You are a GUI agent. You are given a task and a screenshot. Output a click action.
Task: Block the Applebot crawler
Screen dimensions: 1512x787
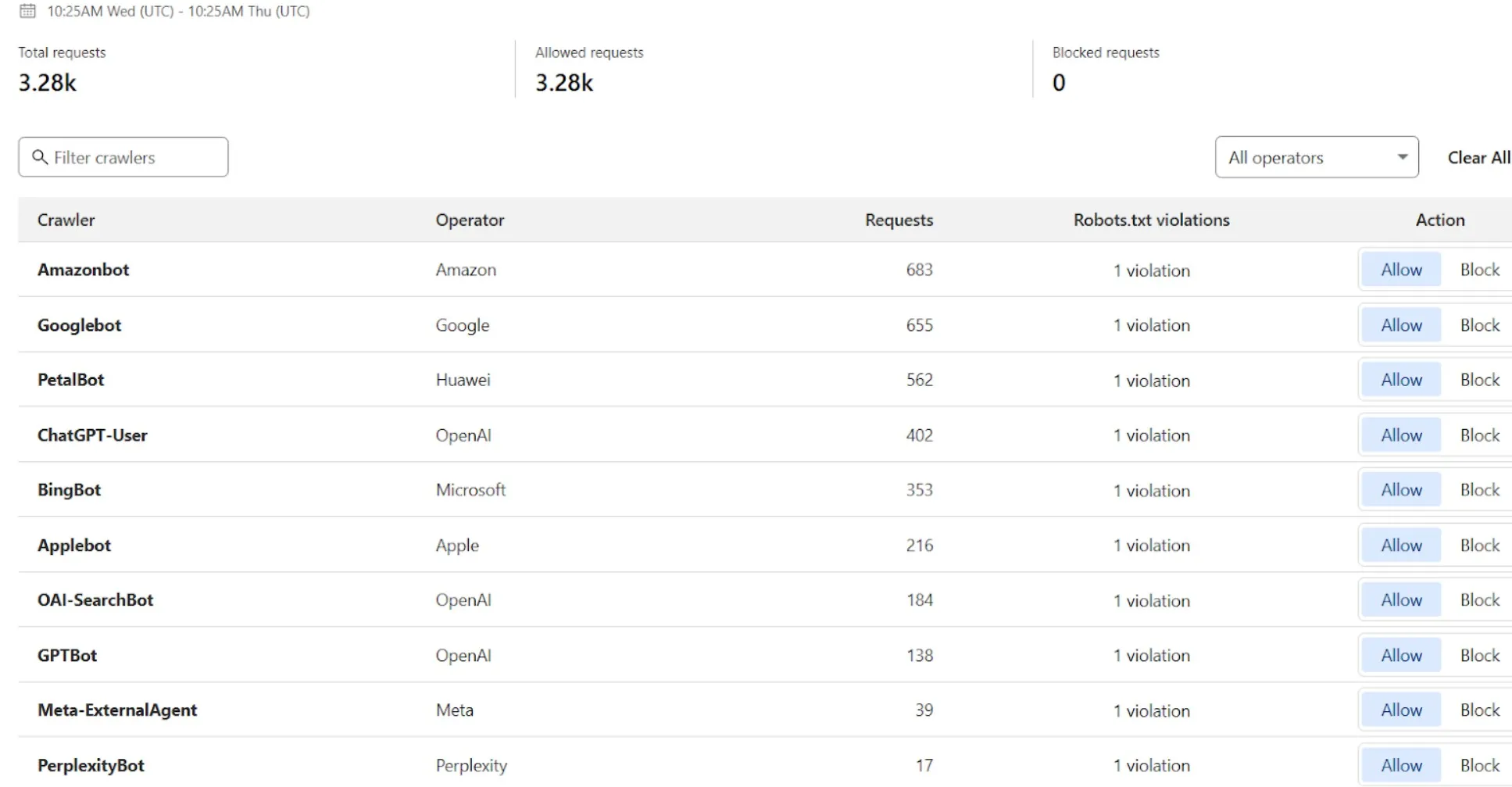point(1480,545)
